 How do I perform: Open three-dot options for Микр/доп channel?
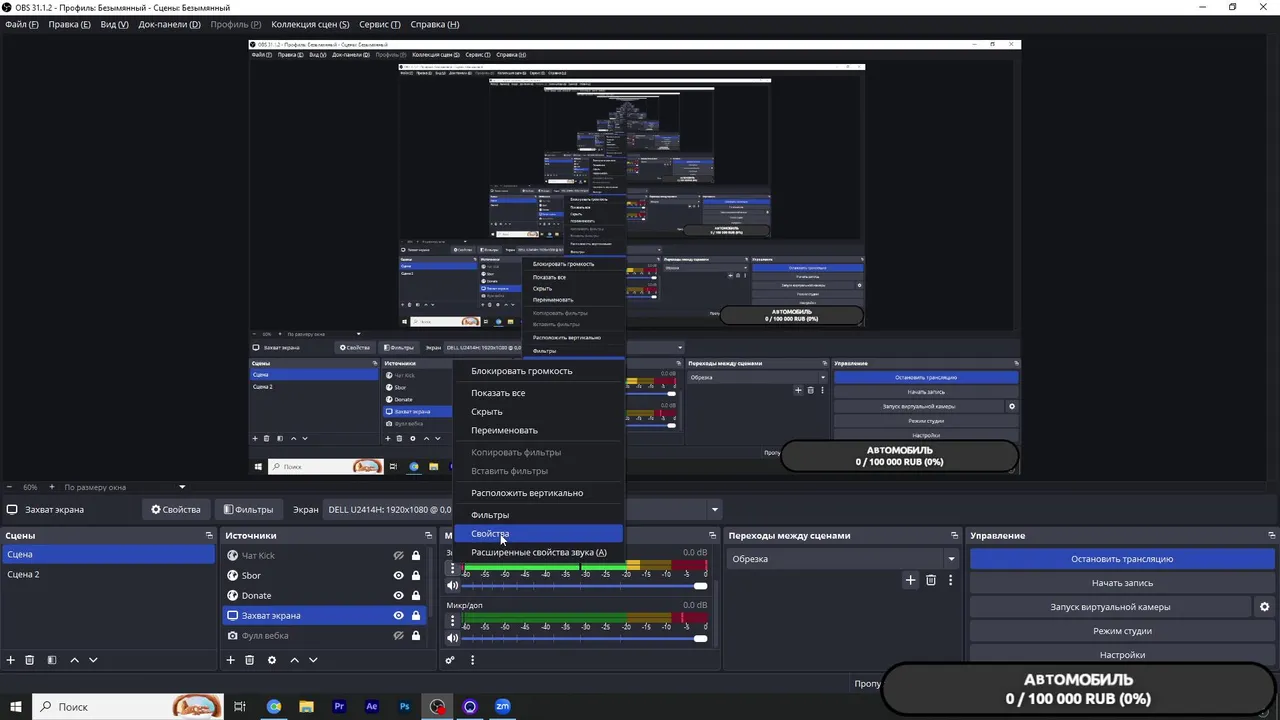(452, 621)
